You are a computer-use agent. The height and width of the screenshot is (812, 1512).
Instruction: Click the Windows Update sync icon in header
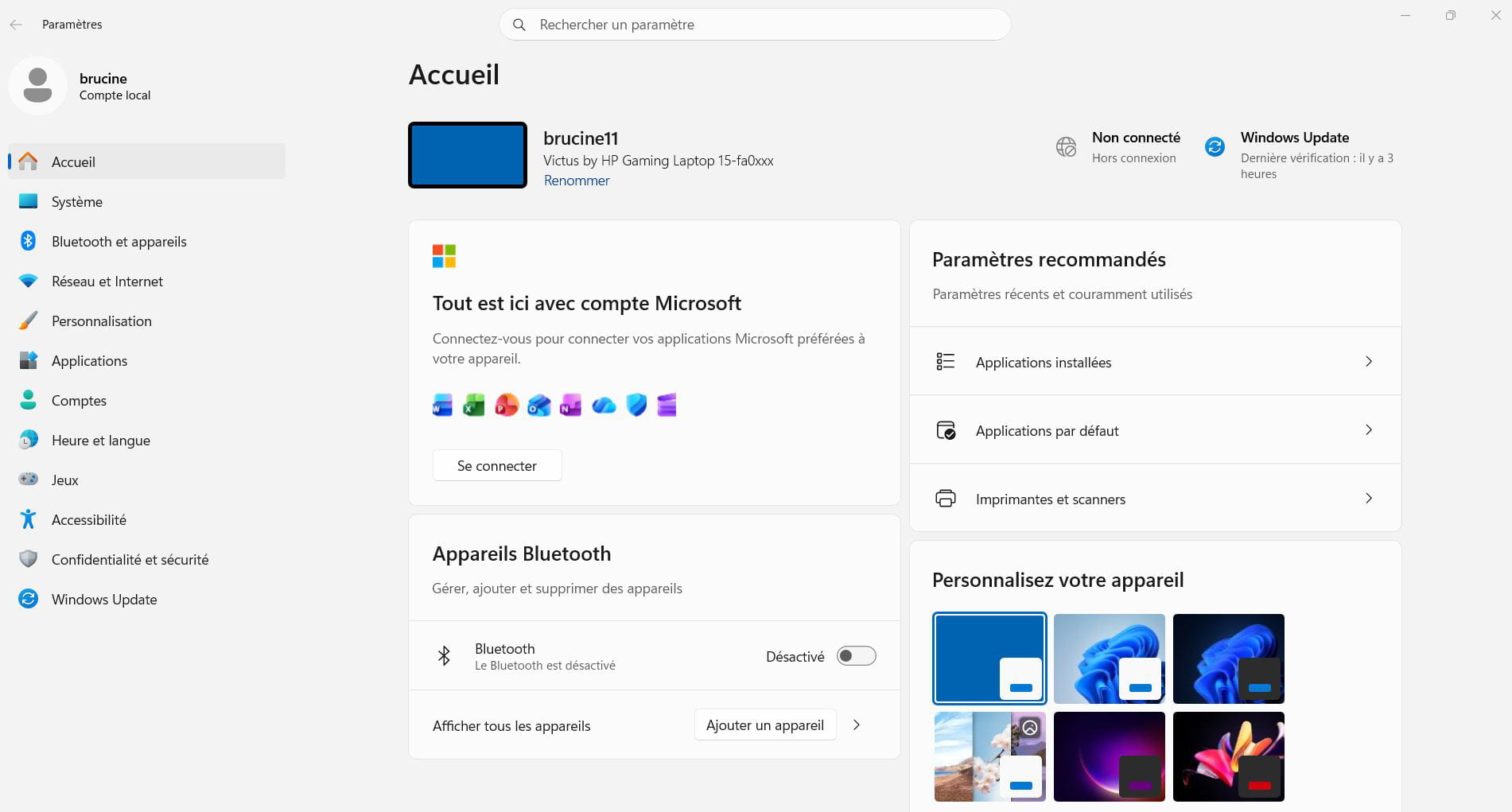click(1215, 146)
